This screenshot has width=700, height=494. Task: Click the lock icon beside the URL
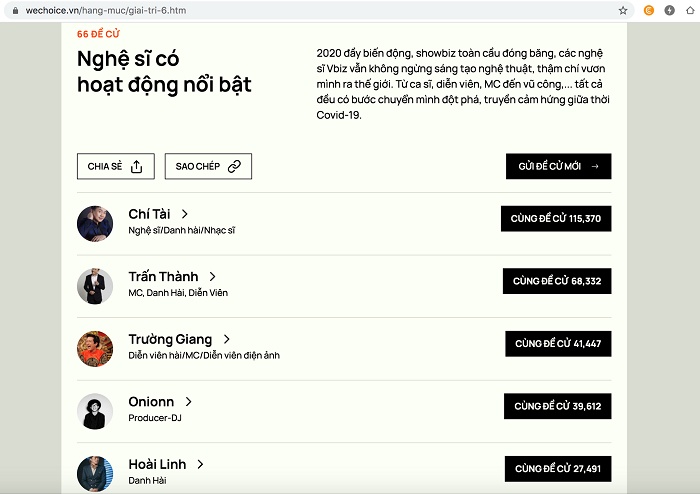tap(15, 10)
